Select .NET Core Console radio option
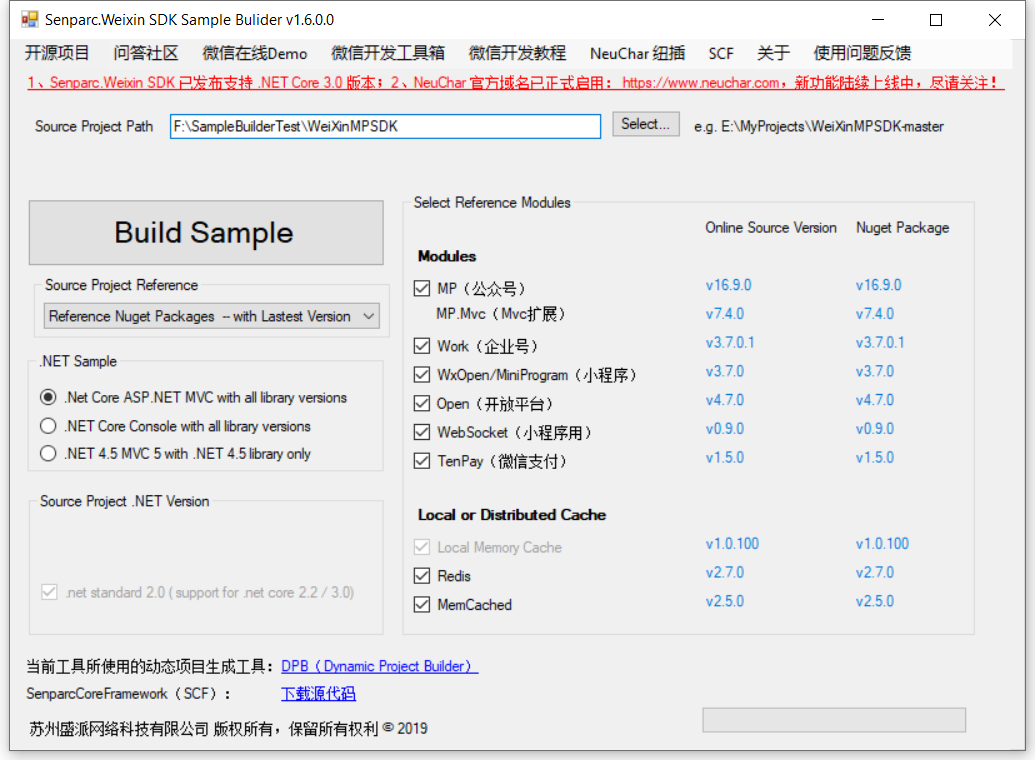The image size is (1035, 760). (x=48, y=426)
